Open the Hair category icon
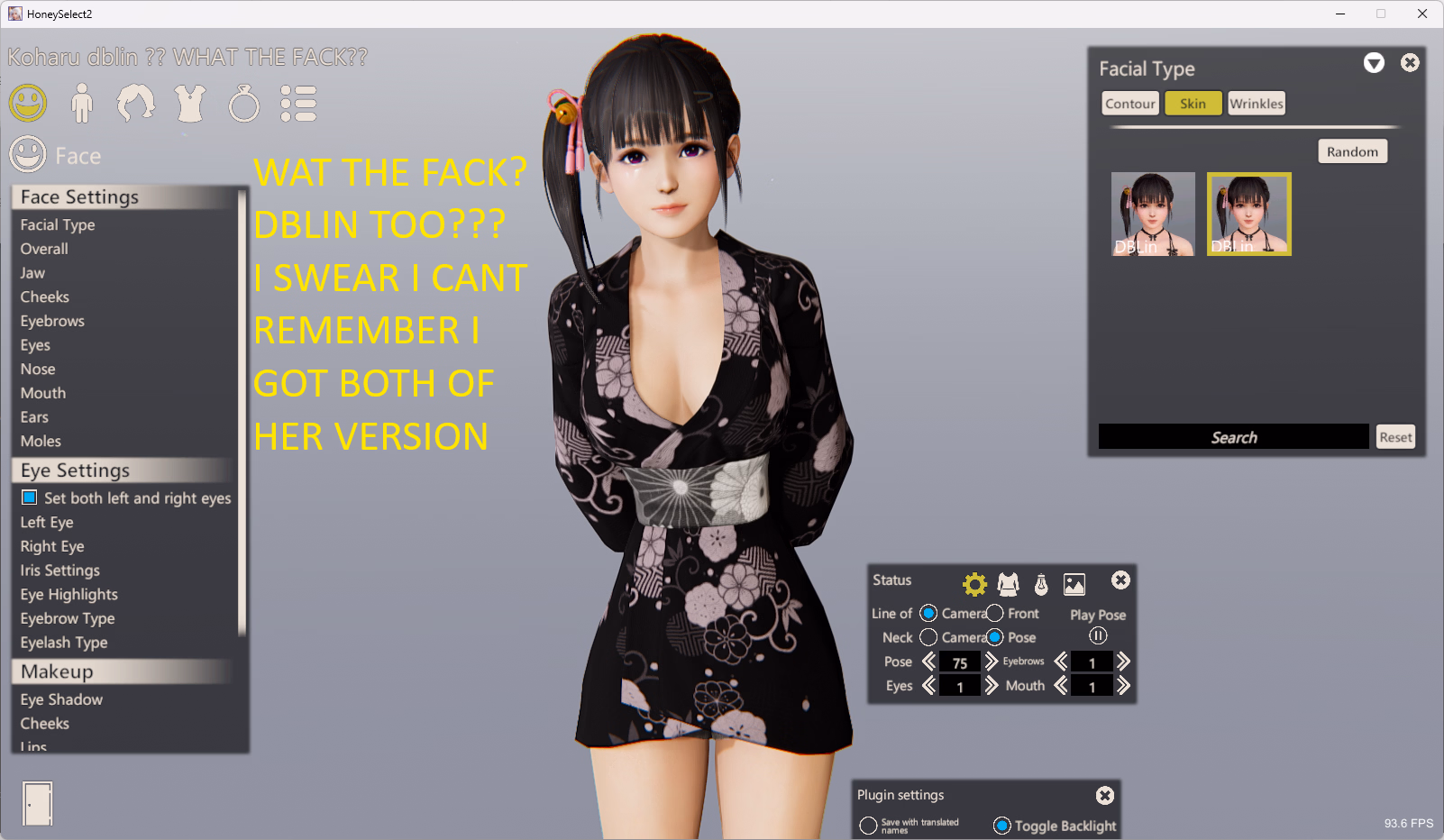Screen dimensions: 1444x840 (x=135, y=104)
